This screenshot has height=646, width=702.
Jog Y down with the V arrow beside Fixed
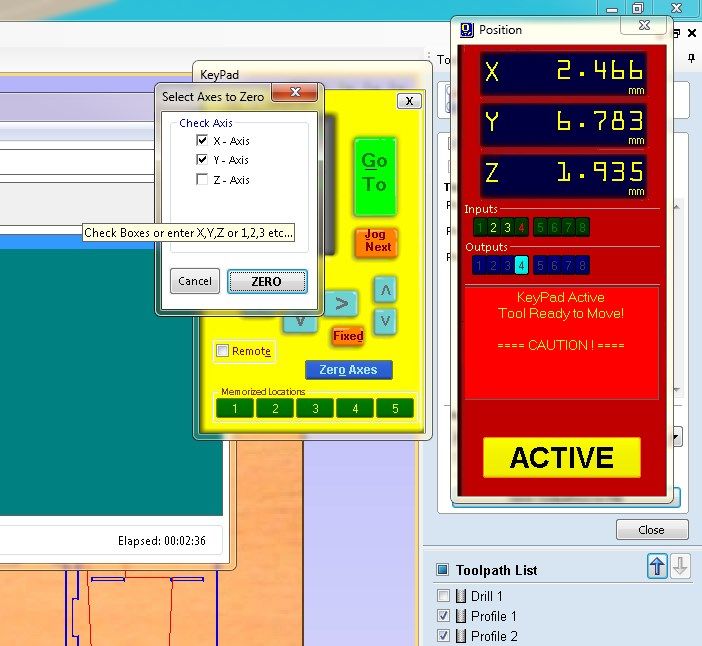[x=300, y=323]
